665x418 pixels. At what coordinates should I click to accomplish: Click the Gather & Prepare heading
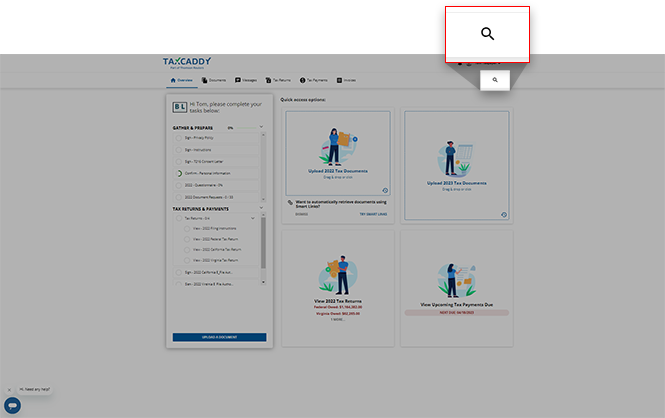pos(193,128)
